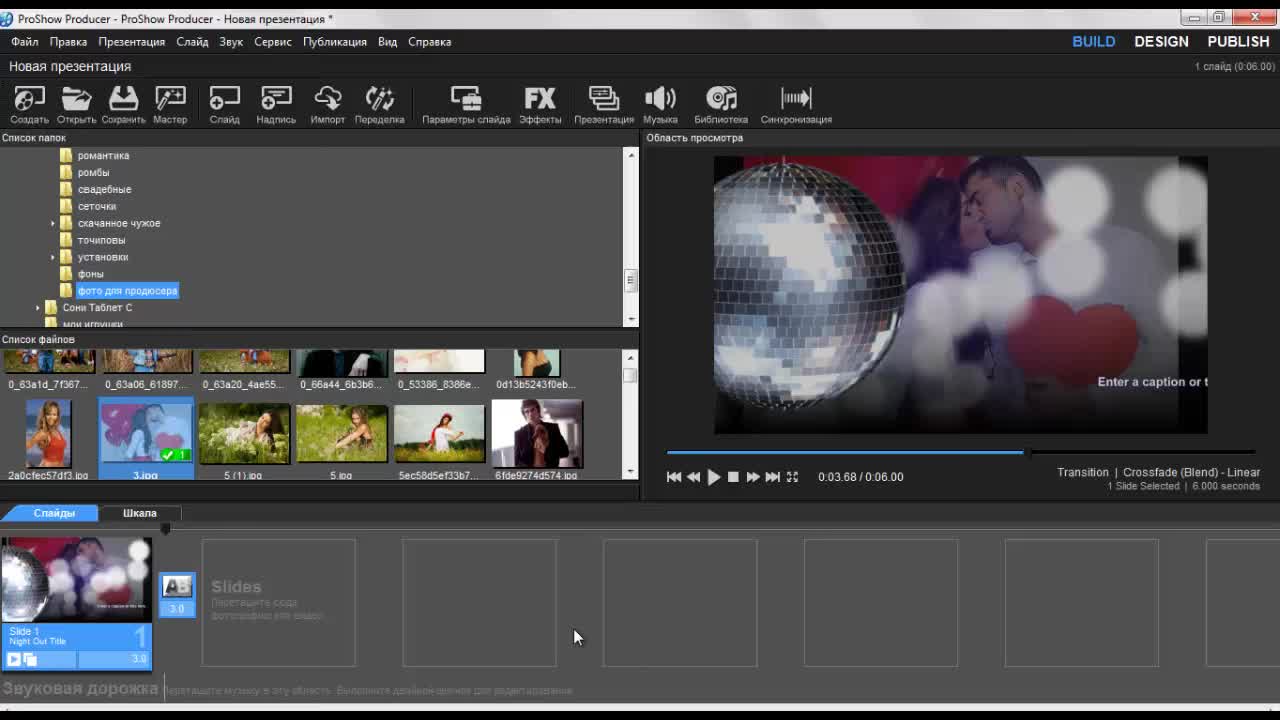Select the фото для продюсера folder

(127, 291)
